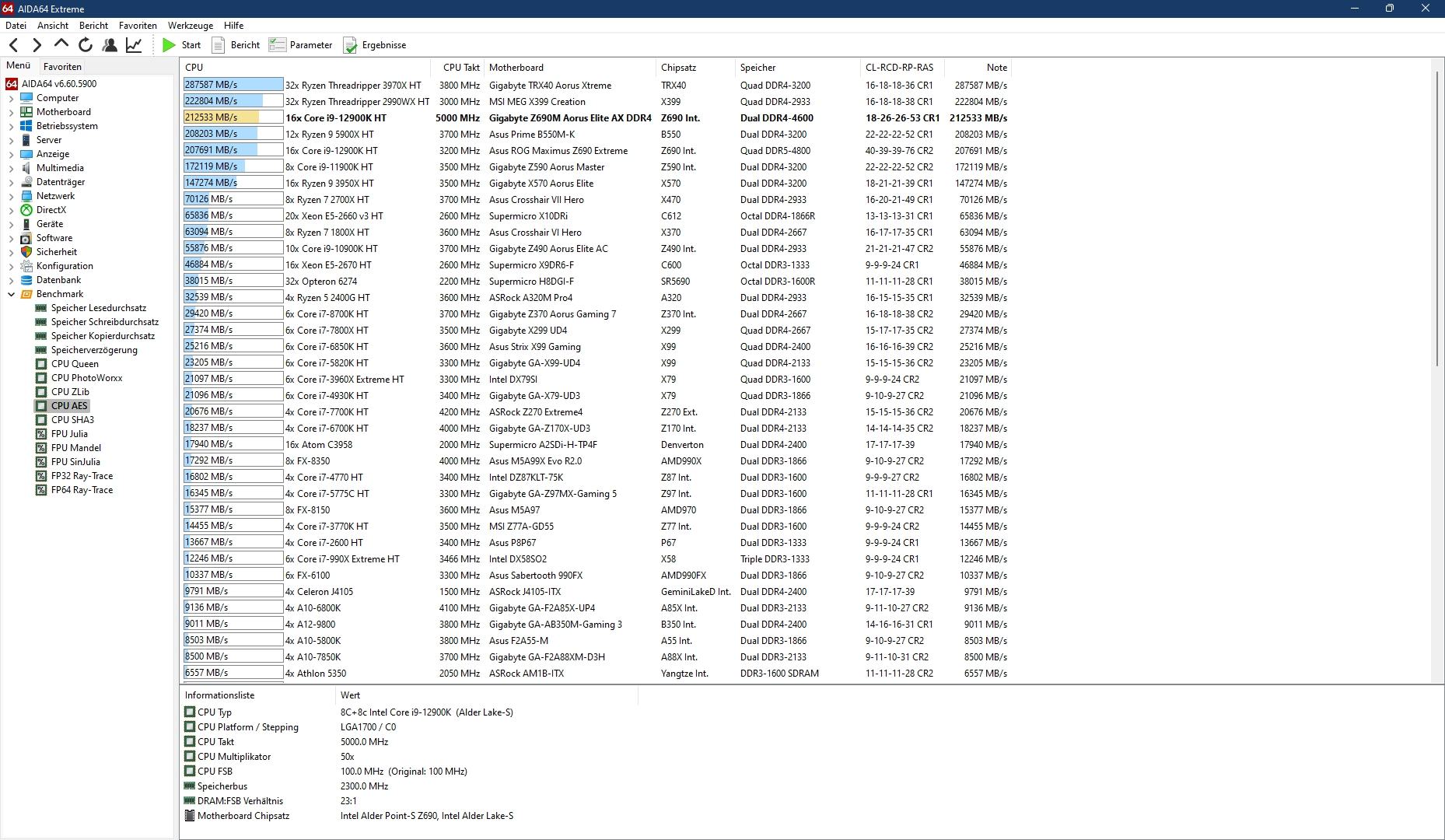
Task: Switch to the Menü tab
Action: pos(19,66)
